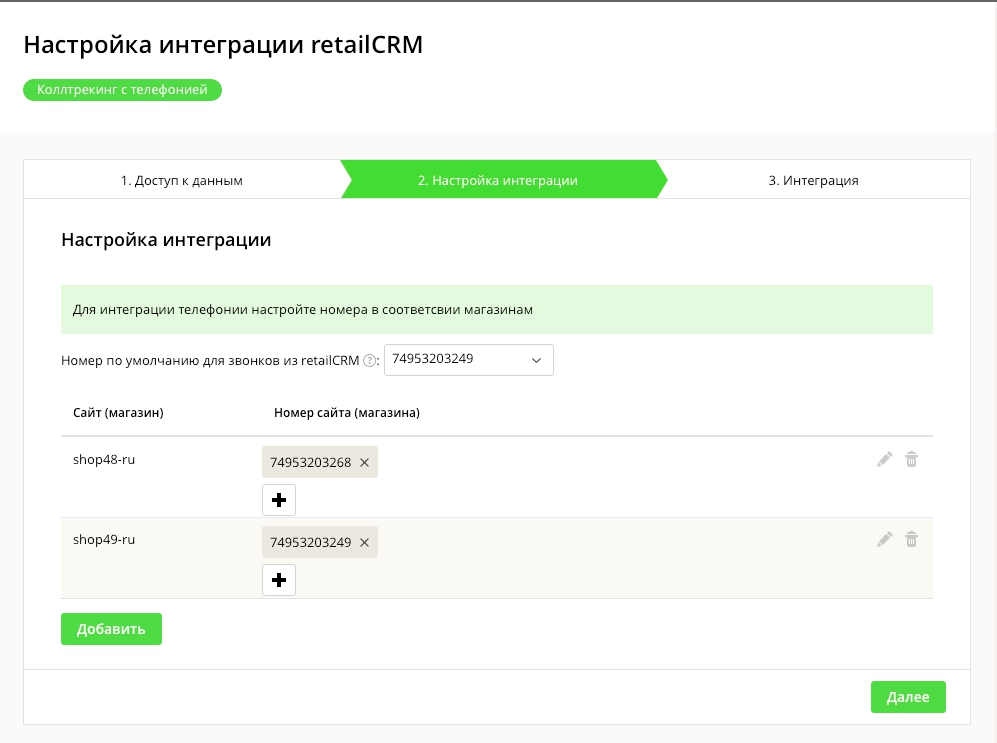Add a number to shop48-ru with plus
This screenshot has width=997, height=743.
click(x=278, y=500)
